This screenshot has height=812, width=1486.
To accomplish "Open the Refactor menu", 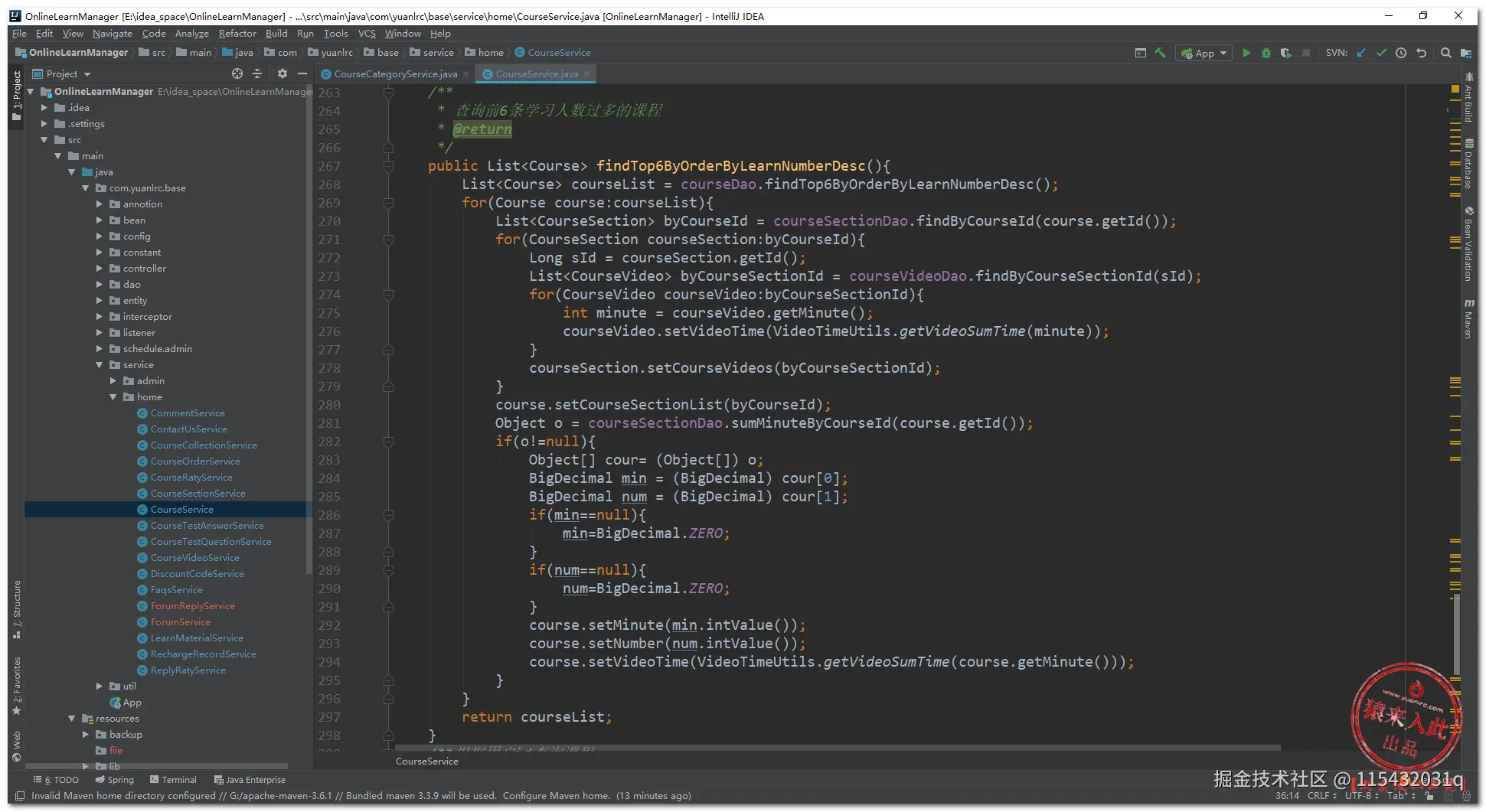I will click(x=237, y=34).
